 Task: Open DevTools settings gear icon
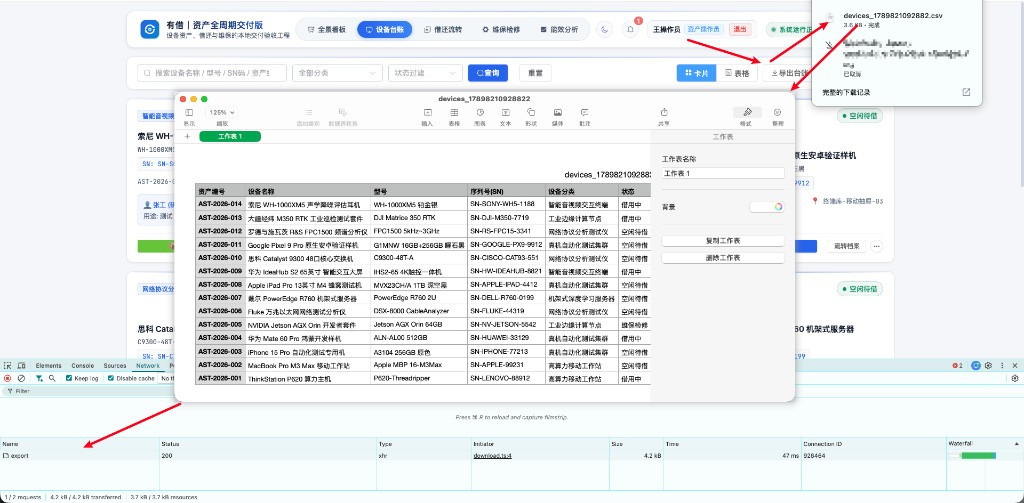coord(988,366)
